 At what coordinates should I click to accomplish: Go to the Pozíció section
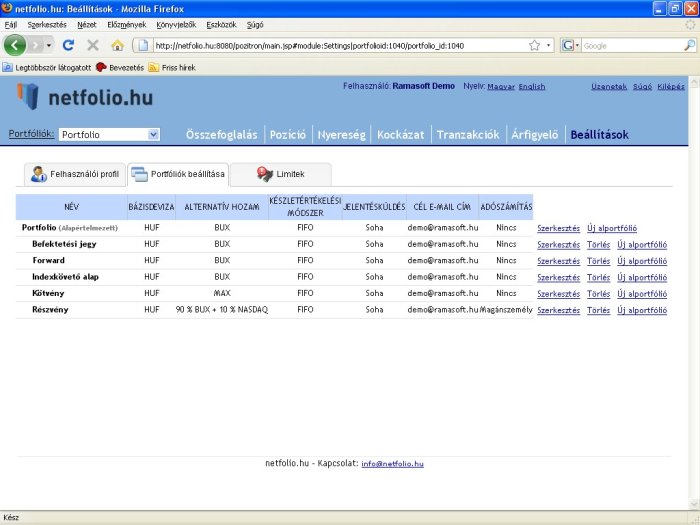[x=288, y=135]
